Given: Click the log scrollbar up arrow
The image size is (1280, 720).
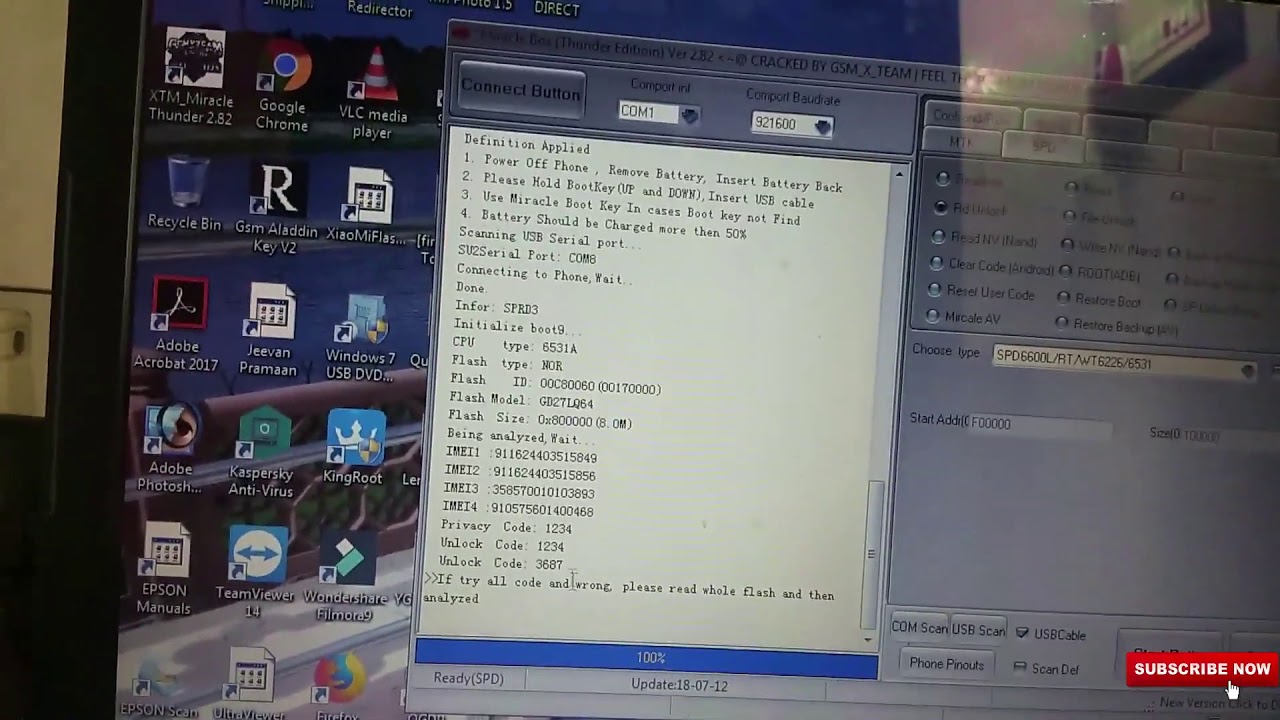Looking at the screenshot, I should (898, 173).
